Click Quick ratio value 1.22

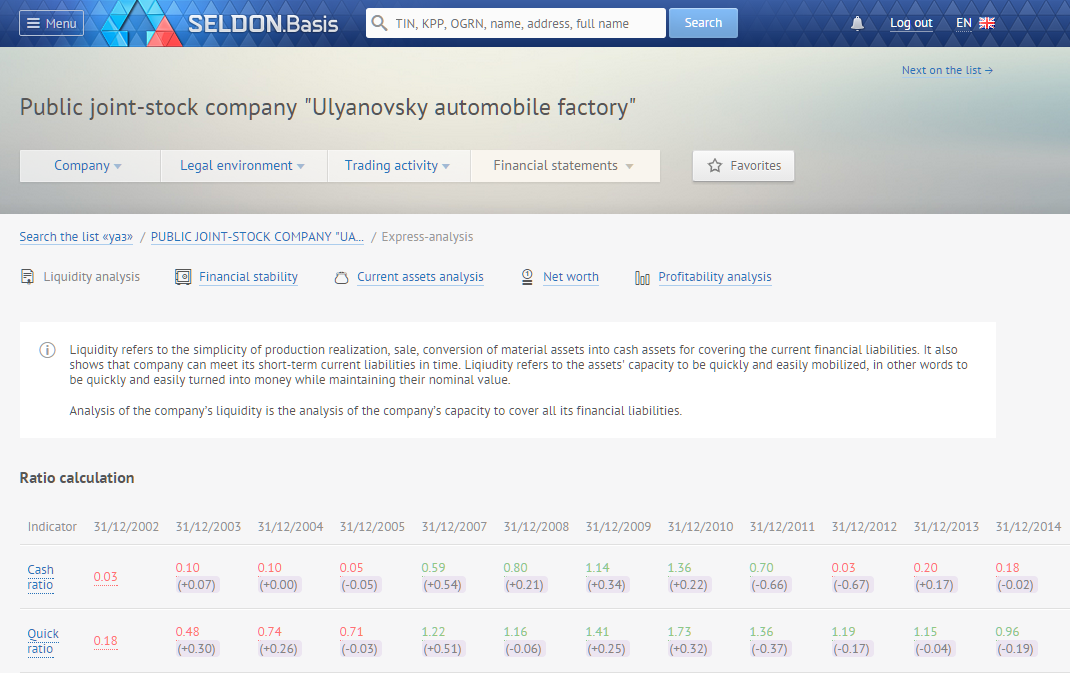coord(433,632)
